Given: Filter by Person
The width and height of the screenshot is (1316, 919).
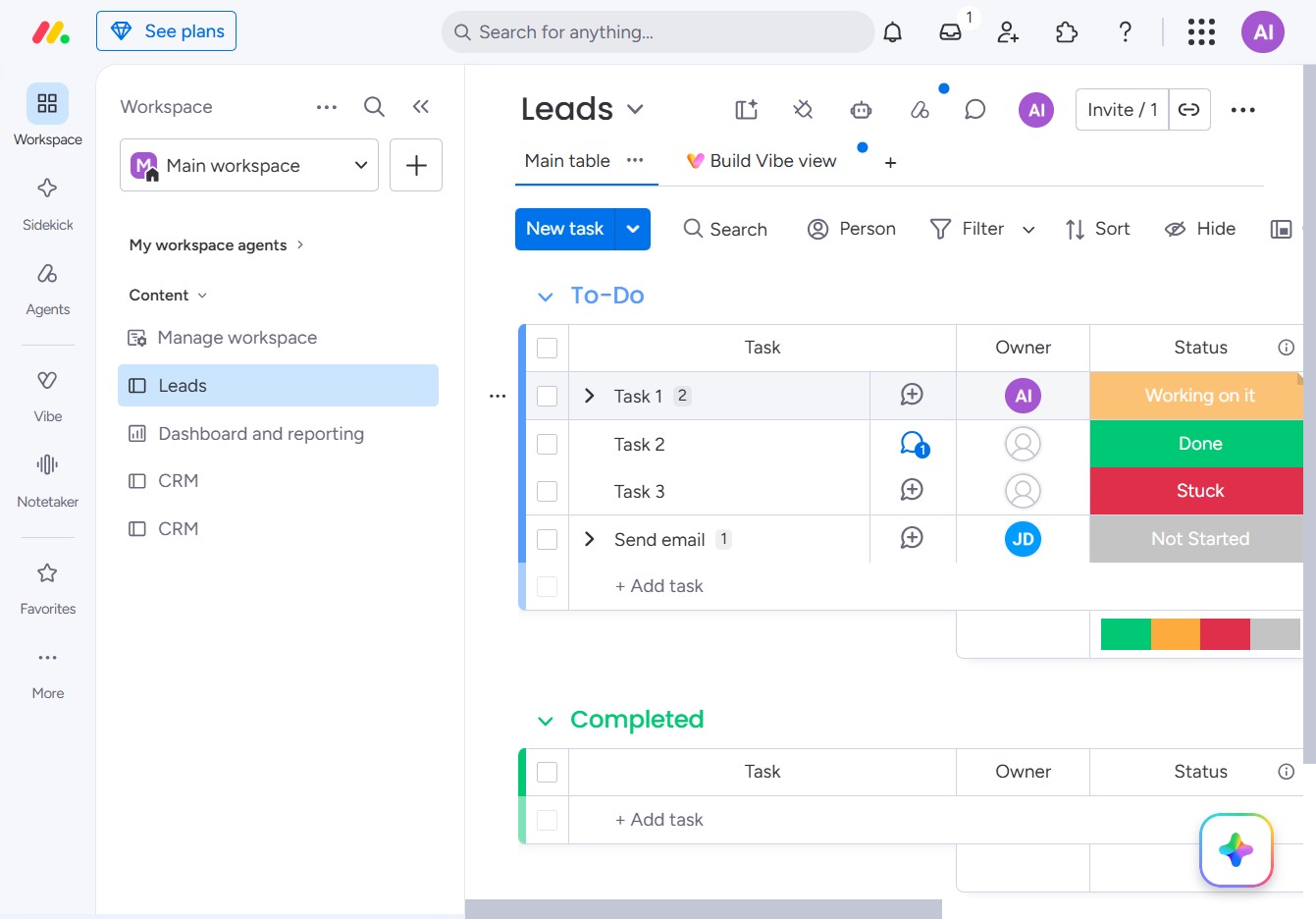Looking at the screenshot, I should point(851,229).
